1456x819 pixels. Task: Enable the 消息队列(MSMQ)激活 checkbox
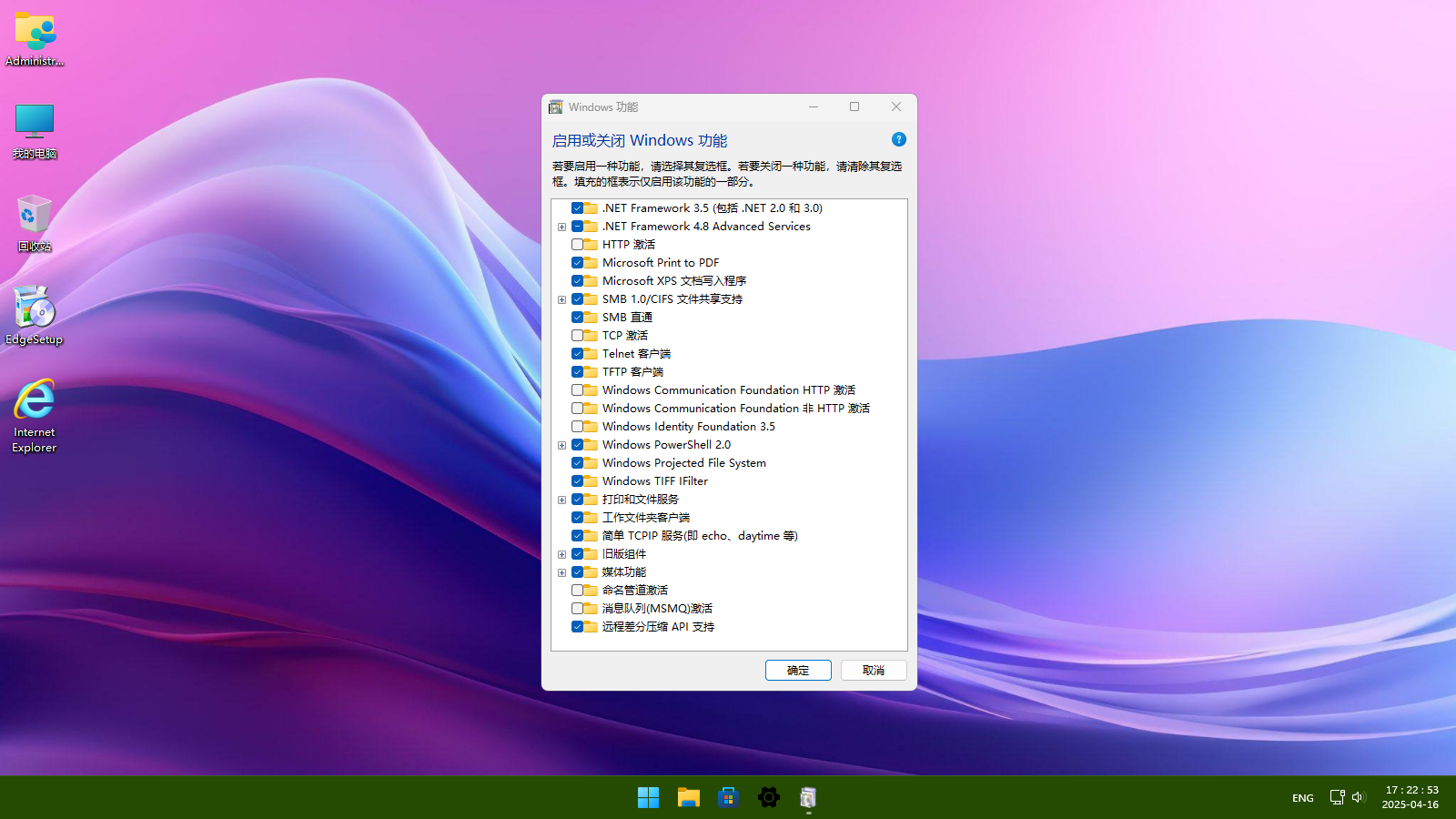click(577, 609)
